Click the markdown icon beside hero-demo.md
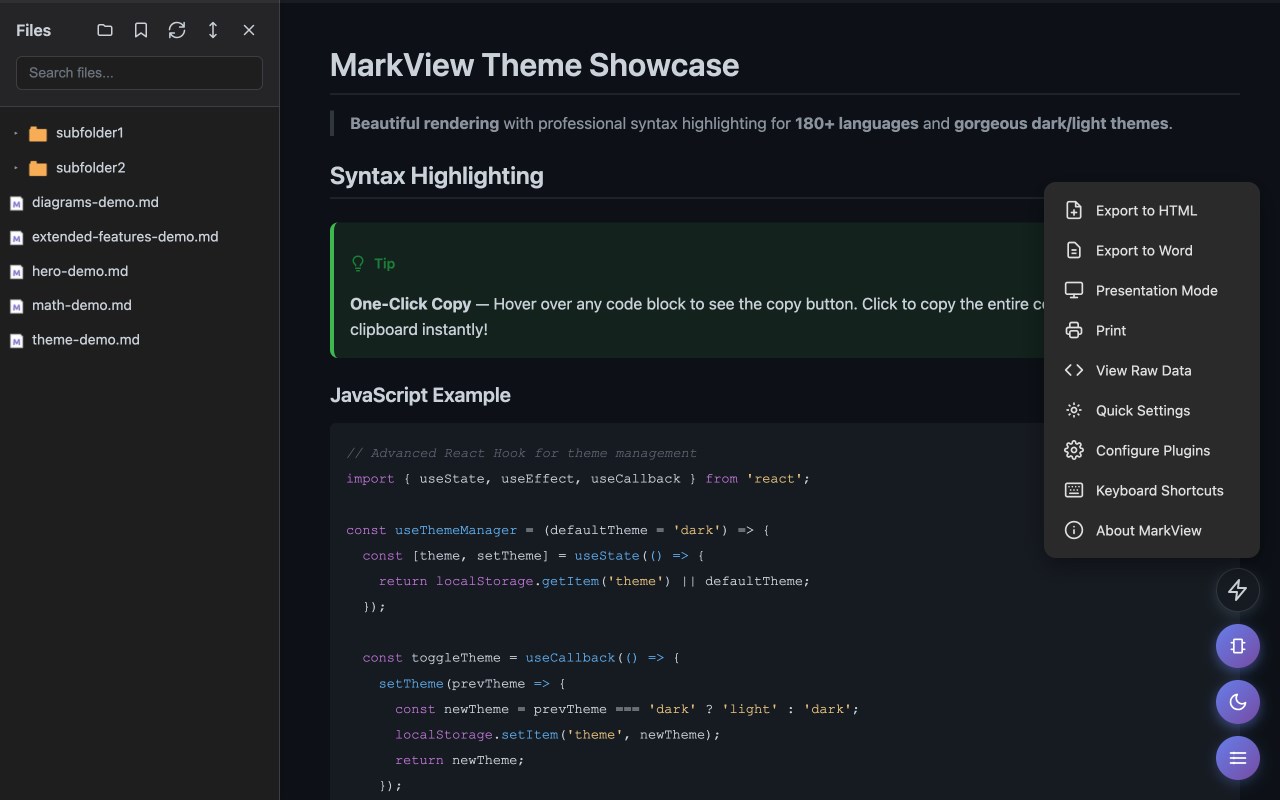Screen dimensions: 1280x800 pos(16,272)
